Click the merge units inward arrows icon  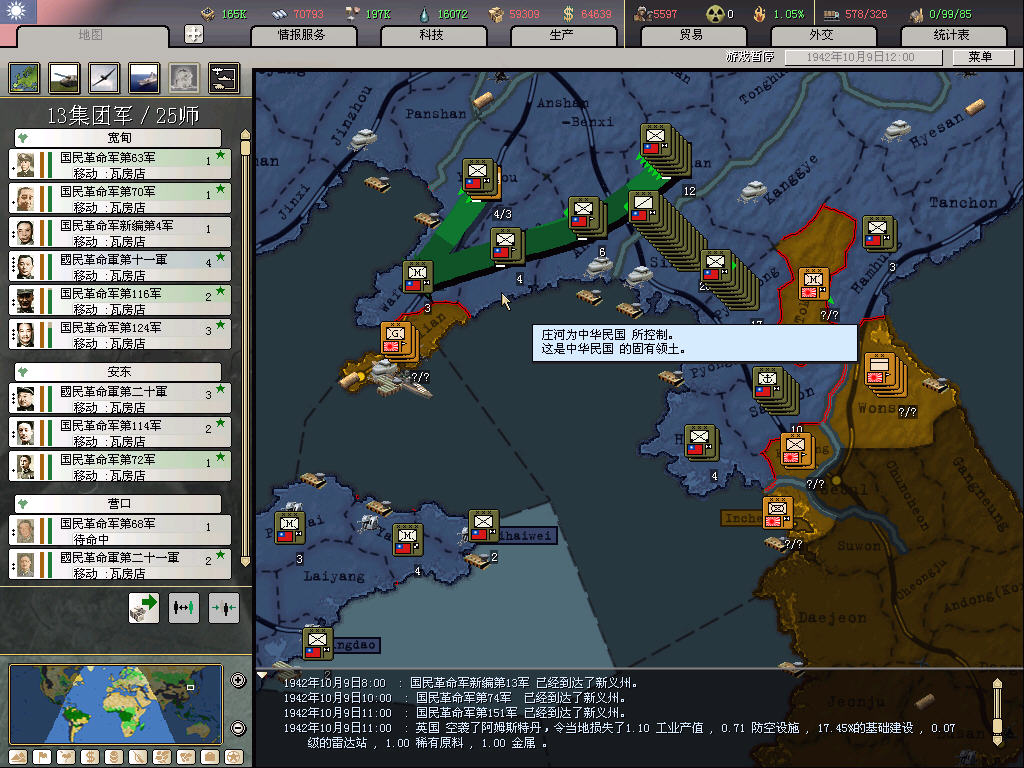[224, 608]
